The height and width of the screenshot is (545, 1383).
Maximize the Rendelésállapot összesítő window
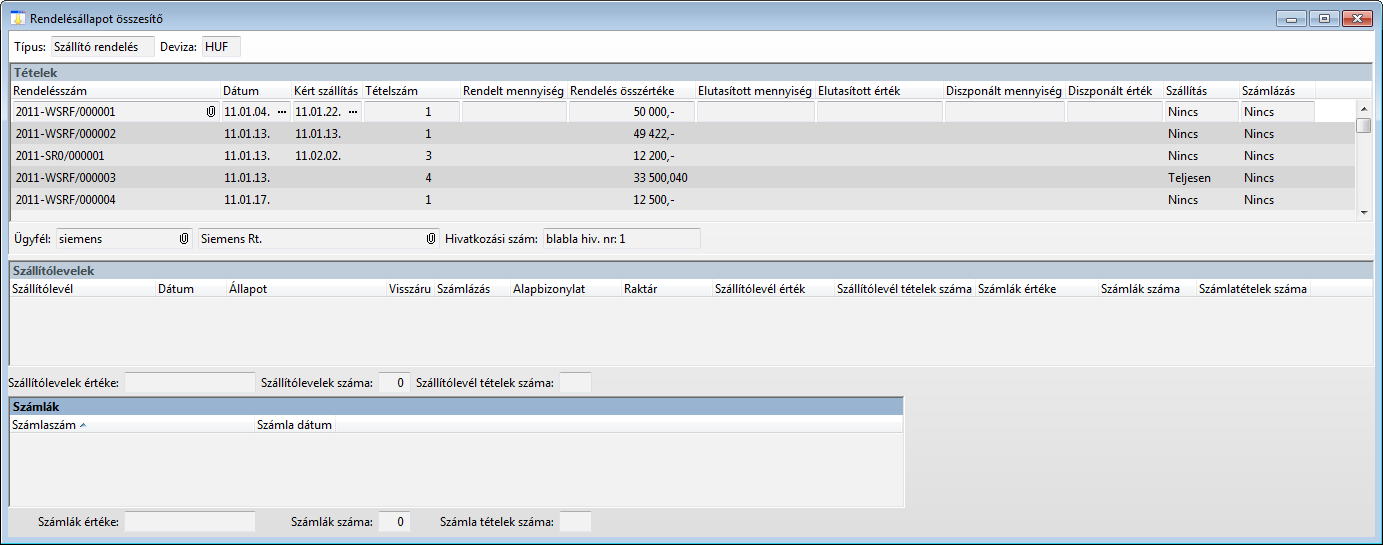pos(1324,18)
